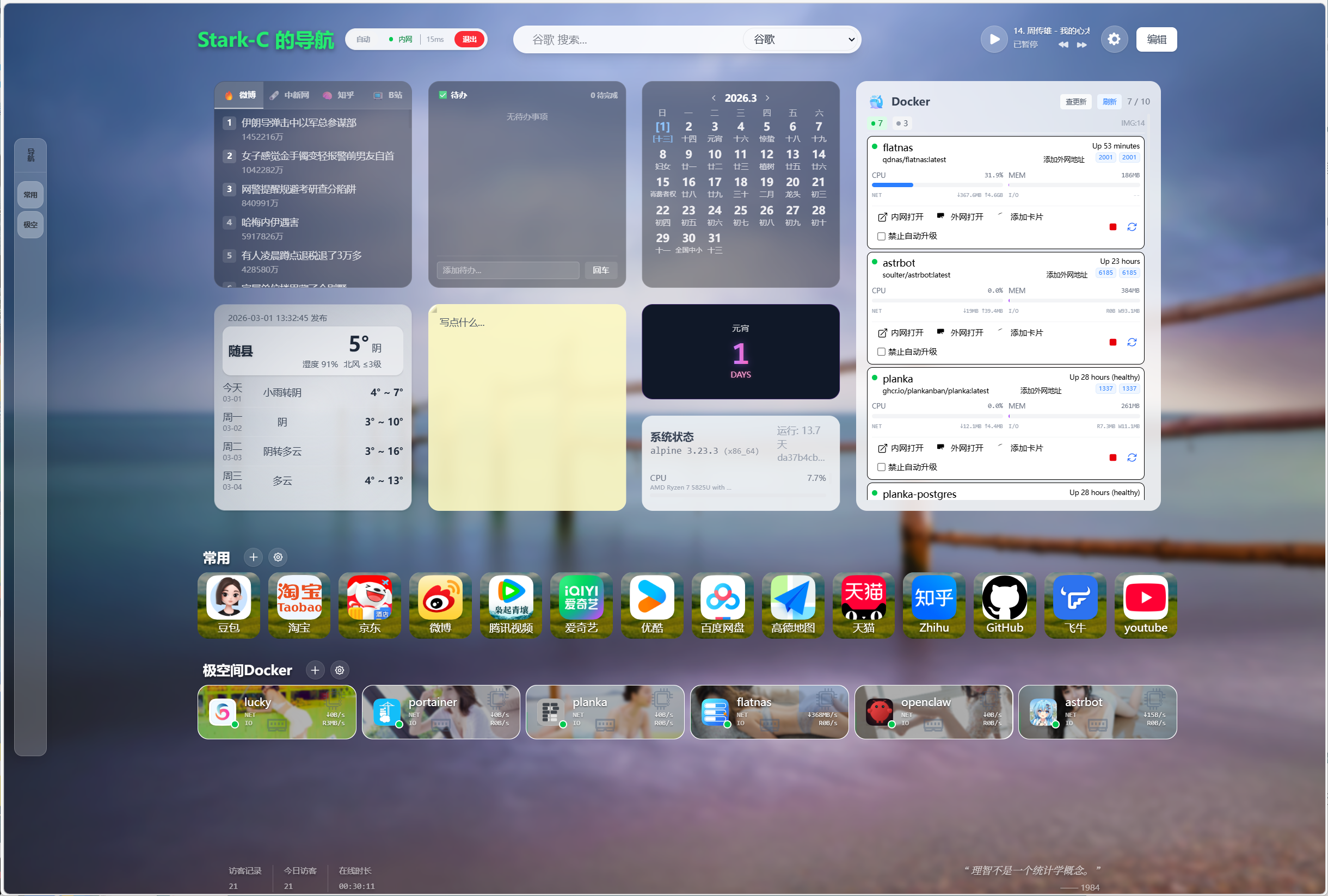
Task: Open the 百度网盘 shortcut icon
Action: (722, 597)
